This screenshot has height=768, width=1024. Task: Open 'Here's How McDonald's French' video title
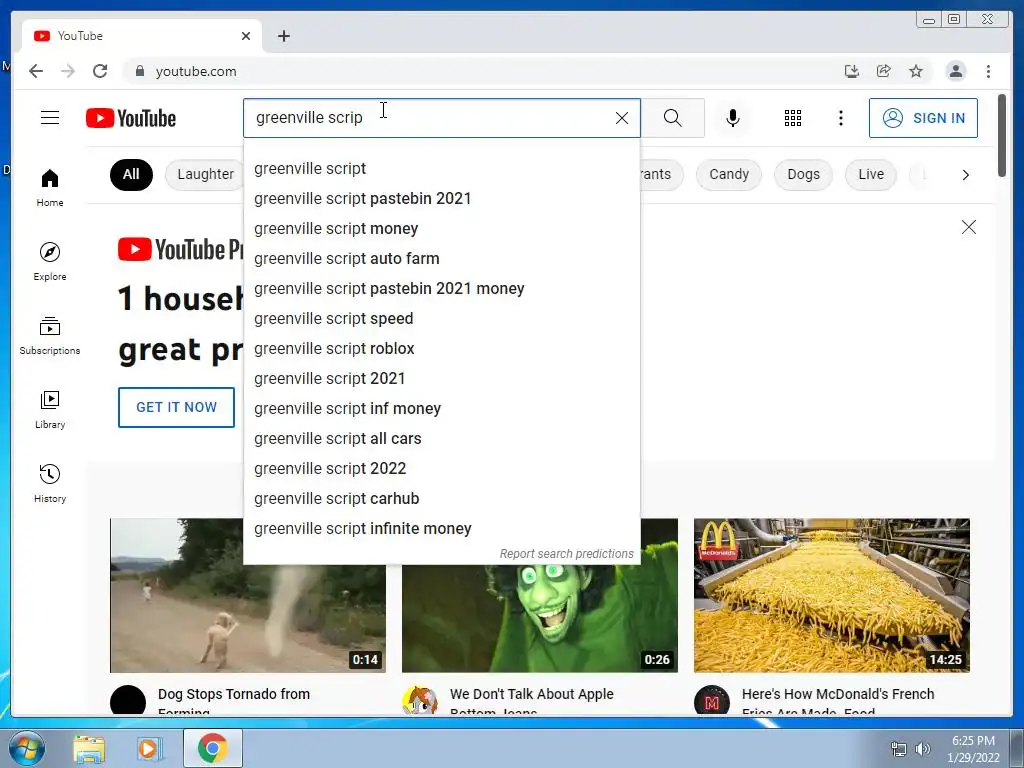click(x=838, y=694)
